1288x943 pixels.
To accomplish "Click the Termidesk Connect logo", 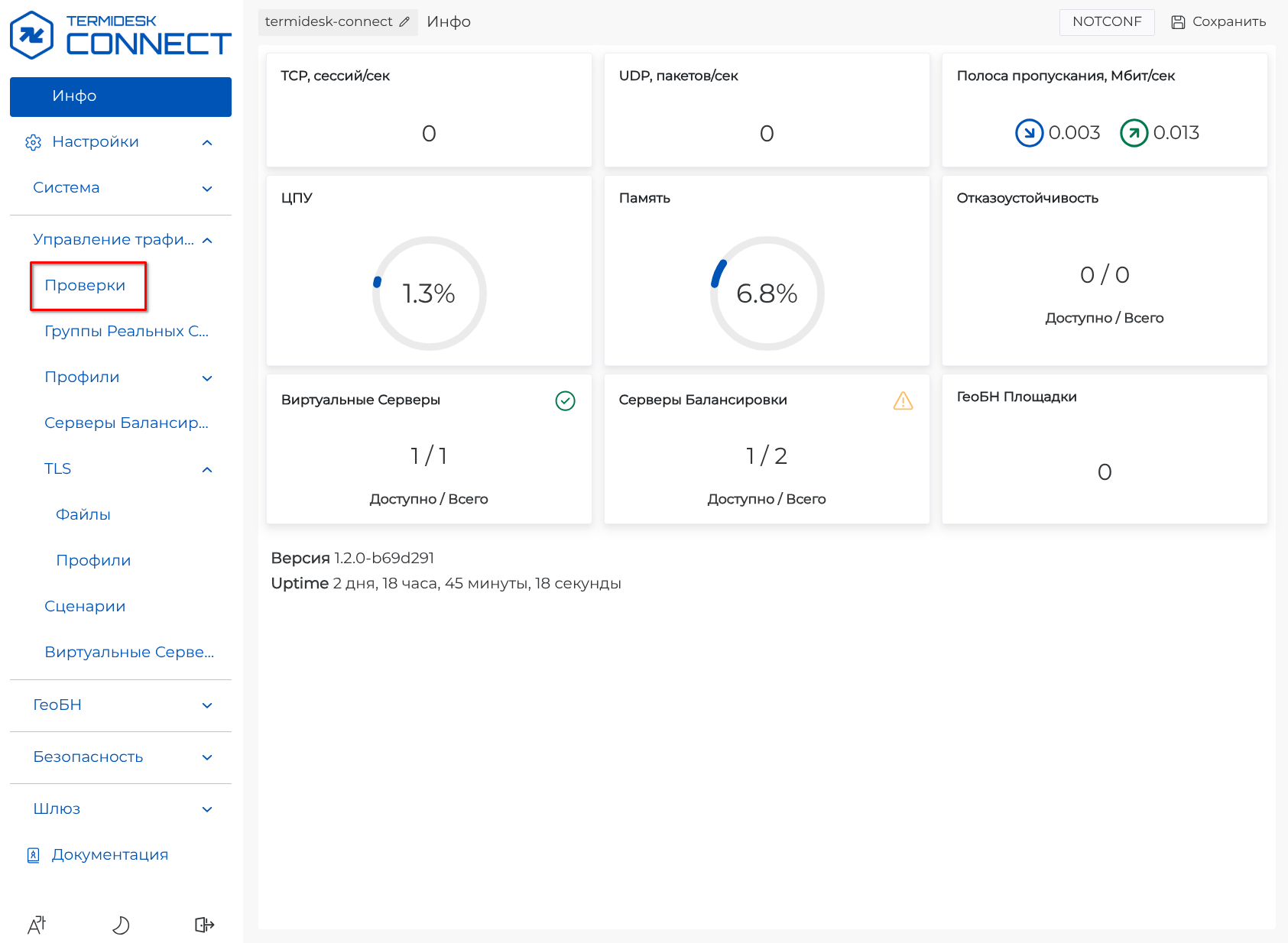I will tap(120, 36).
